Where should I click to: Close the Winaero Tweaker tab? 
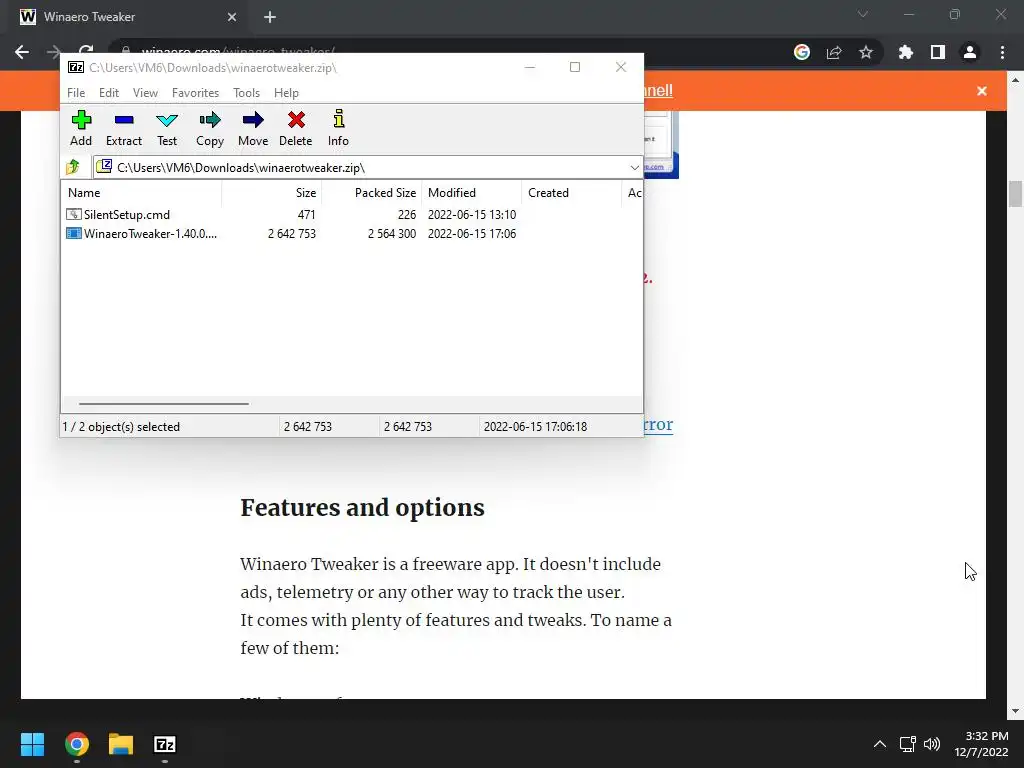tap(232, 17)
